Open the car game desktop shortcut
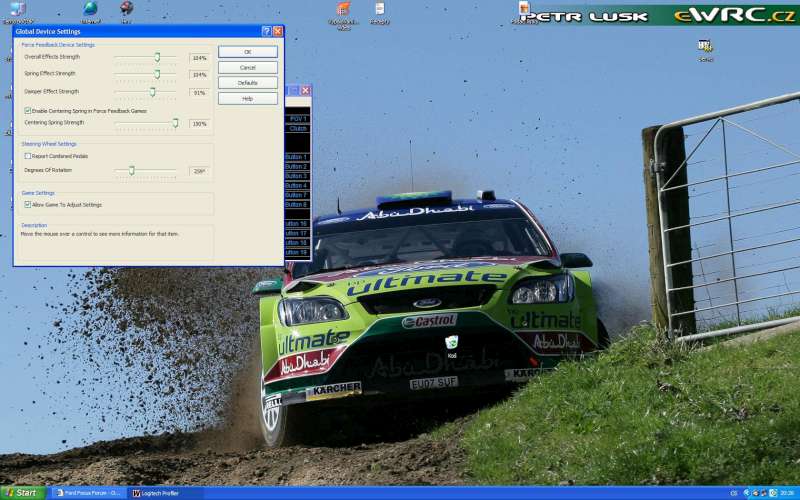 [x=126, y=9]
